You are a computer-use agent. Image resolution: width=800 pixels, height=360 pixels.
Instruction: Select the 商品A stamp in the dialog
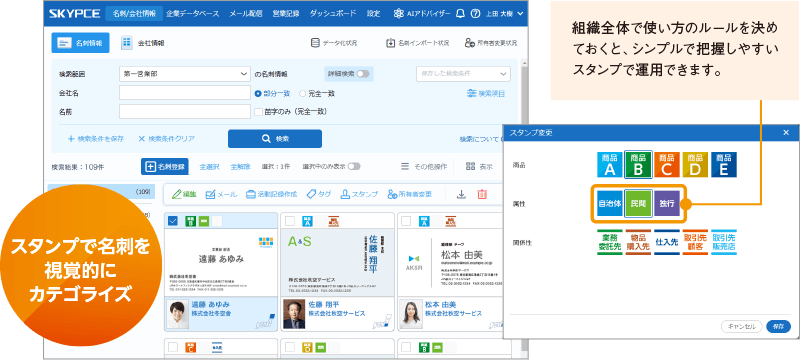tap(610, 165)
